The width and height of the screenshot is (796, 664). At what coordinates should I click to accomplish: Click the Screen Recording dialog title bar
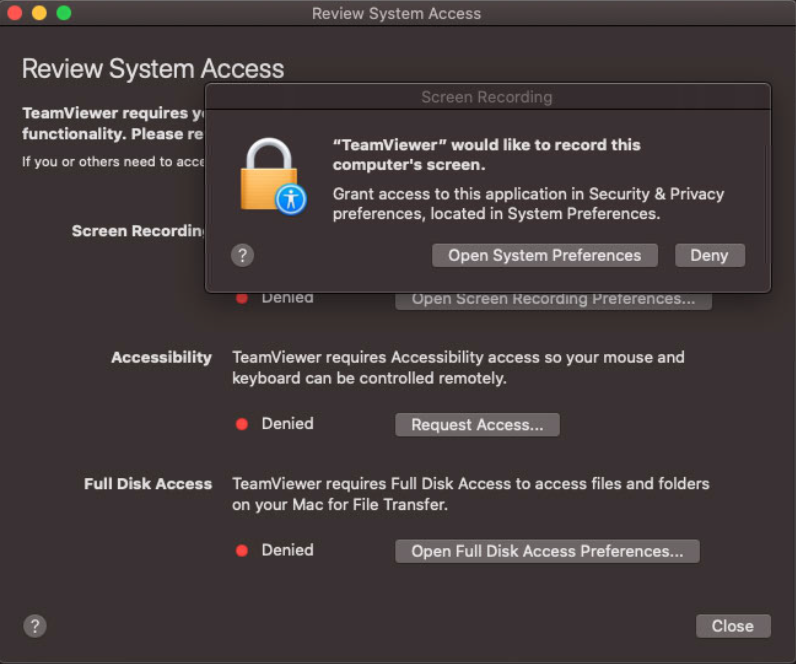(x=487, y=97)
